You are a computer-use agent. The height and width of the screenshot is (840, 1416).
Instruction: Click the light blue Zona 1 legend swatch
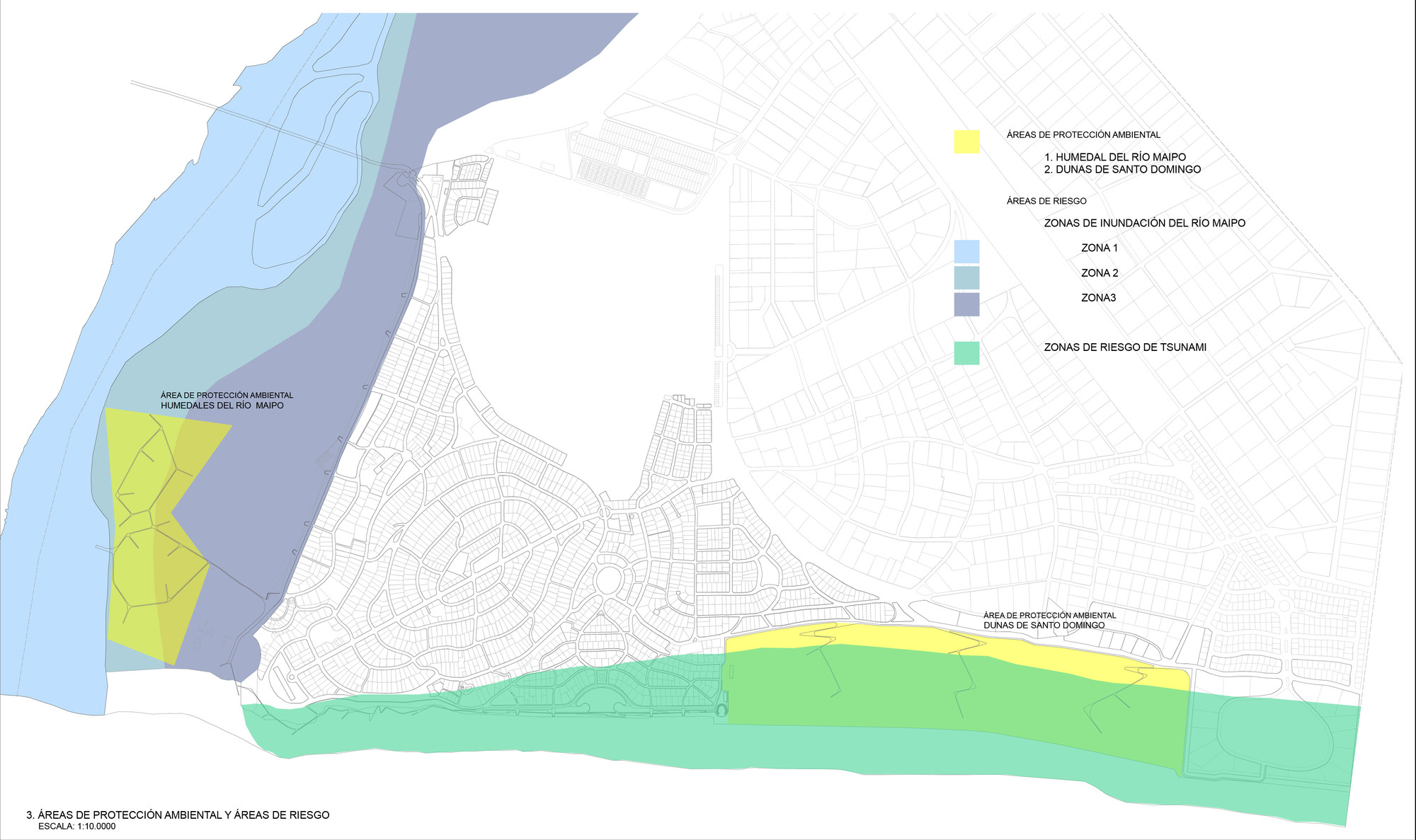tap(966, 252)
